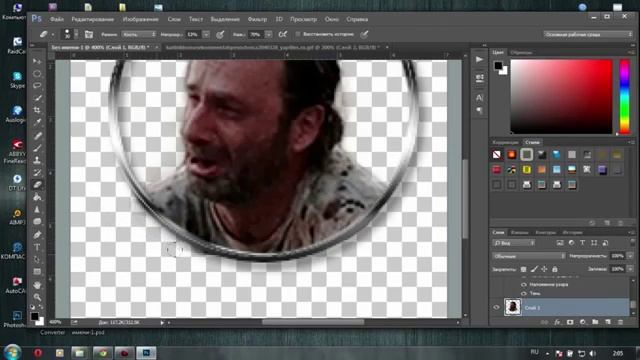
Task: Toggle lock all padlock
Action: (x=555, y=269)
